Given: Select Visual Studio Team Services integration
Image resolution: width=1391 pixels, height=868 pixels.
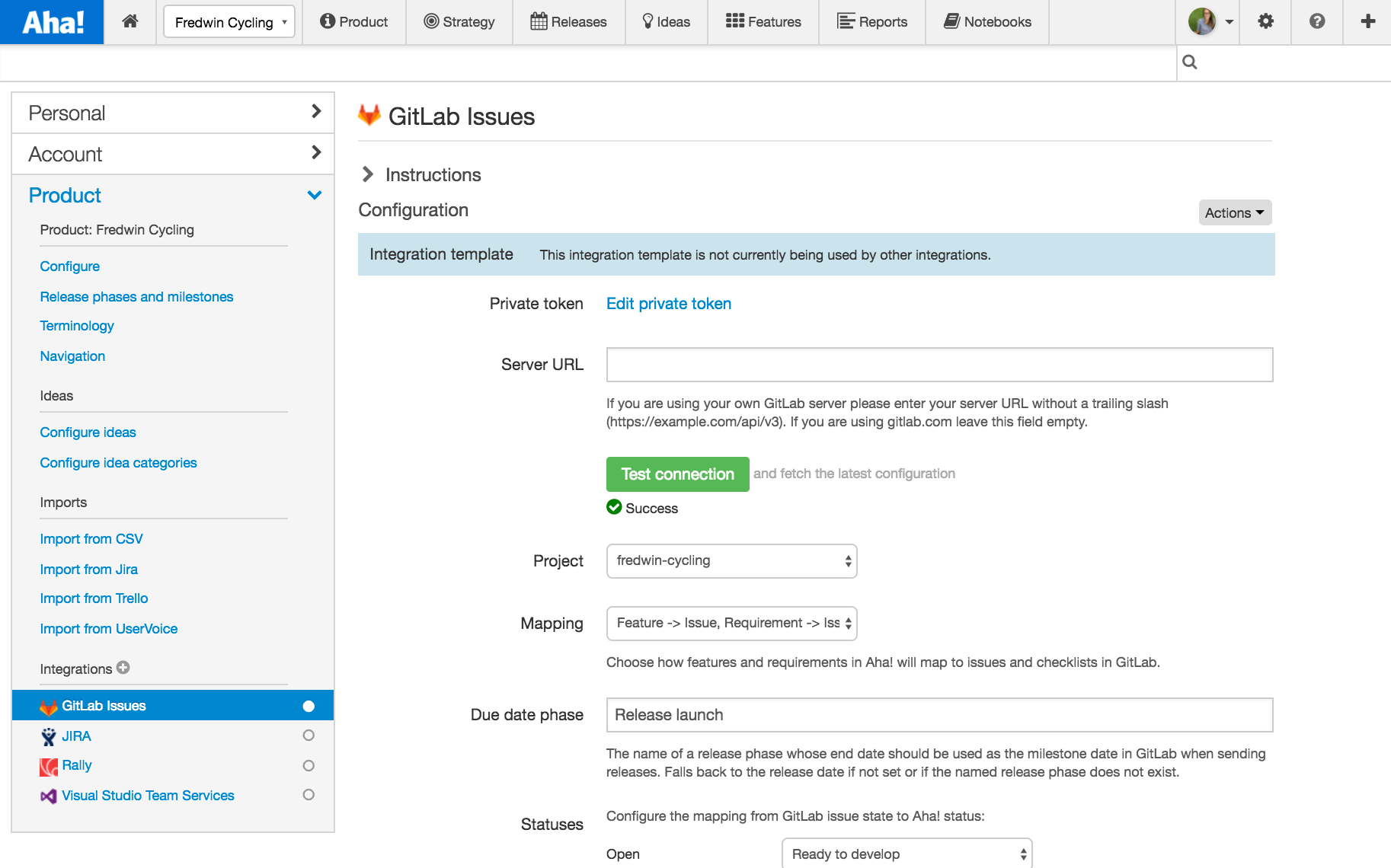Looking at the screenshot, I should pos(148,796).
